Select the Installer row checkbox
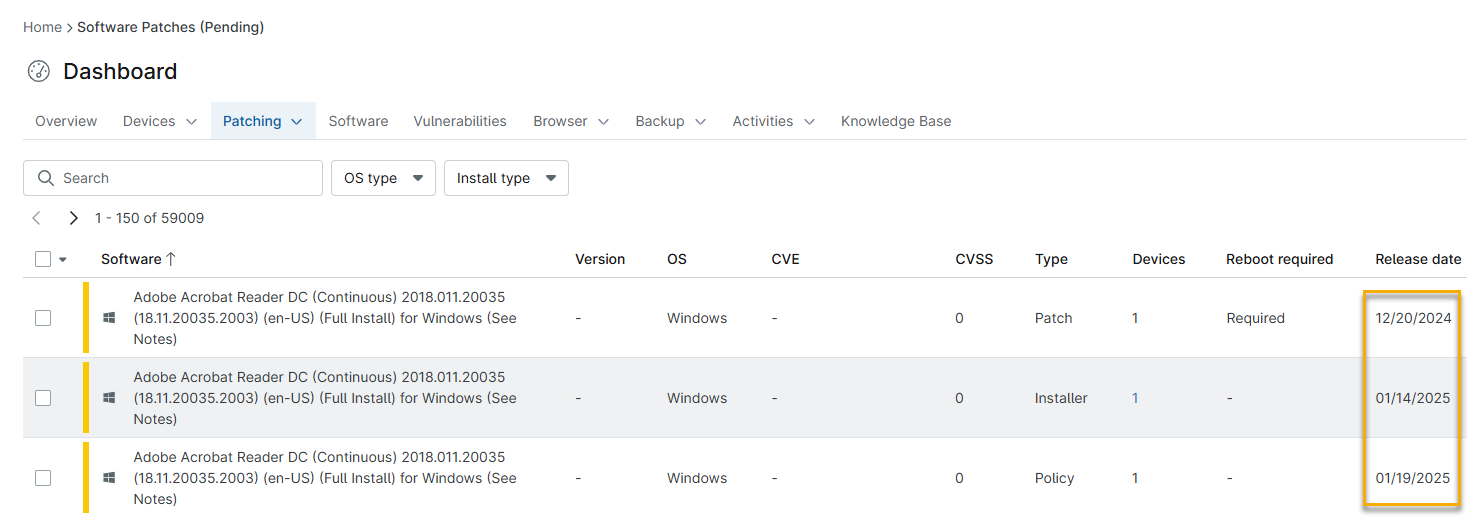The height and width of the screenshot is (517, 1467). 43,398
